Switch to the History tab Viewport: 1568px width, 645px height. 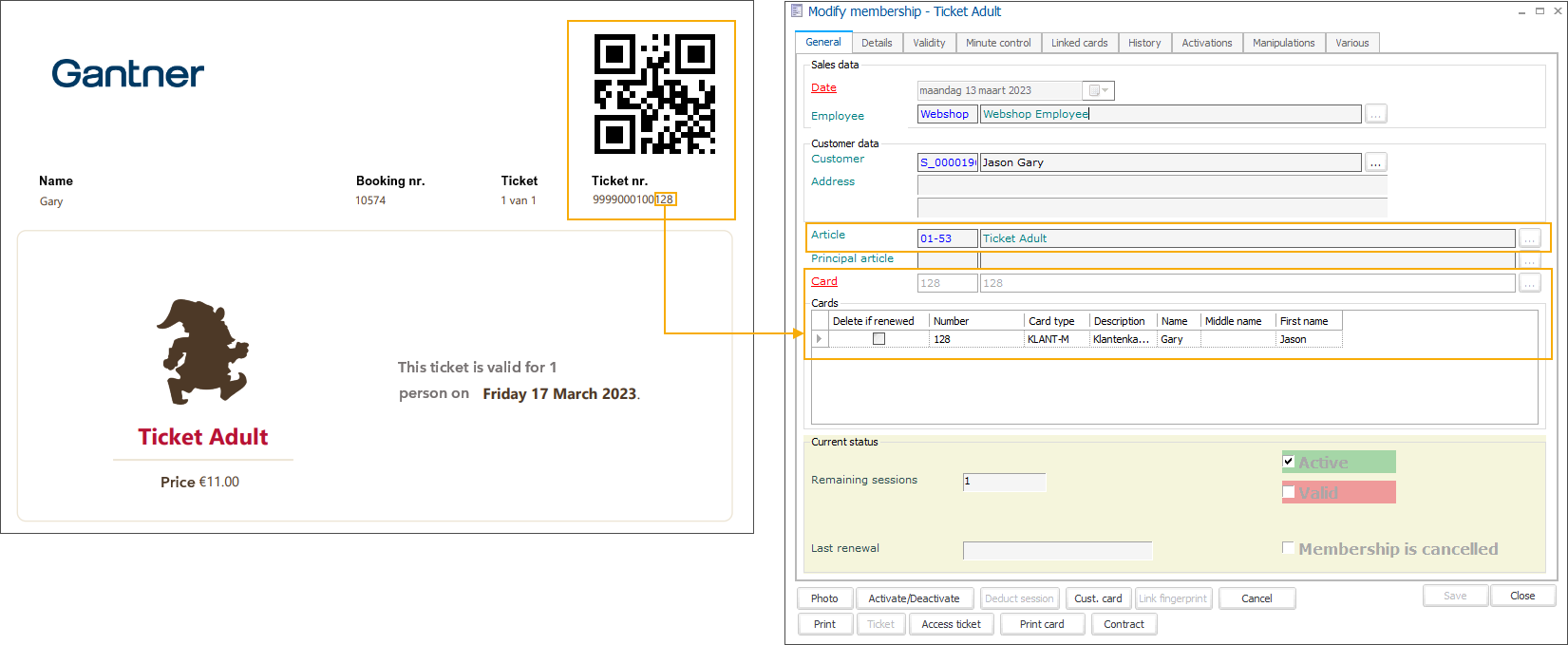coord(1144,43)
